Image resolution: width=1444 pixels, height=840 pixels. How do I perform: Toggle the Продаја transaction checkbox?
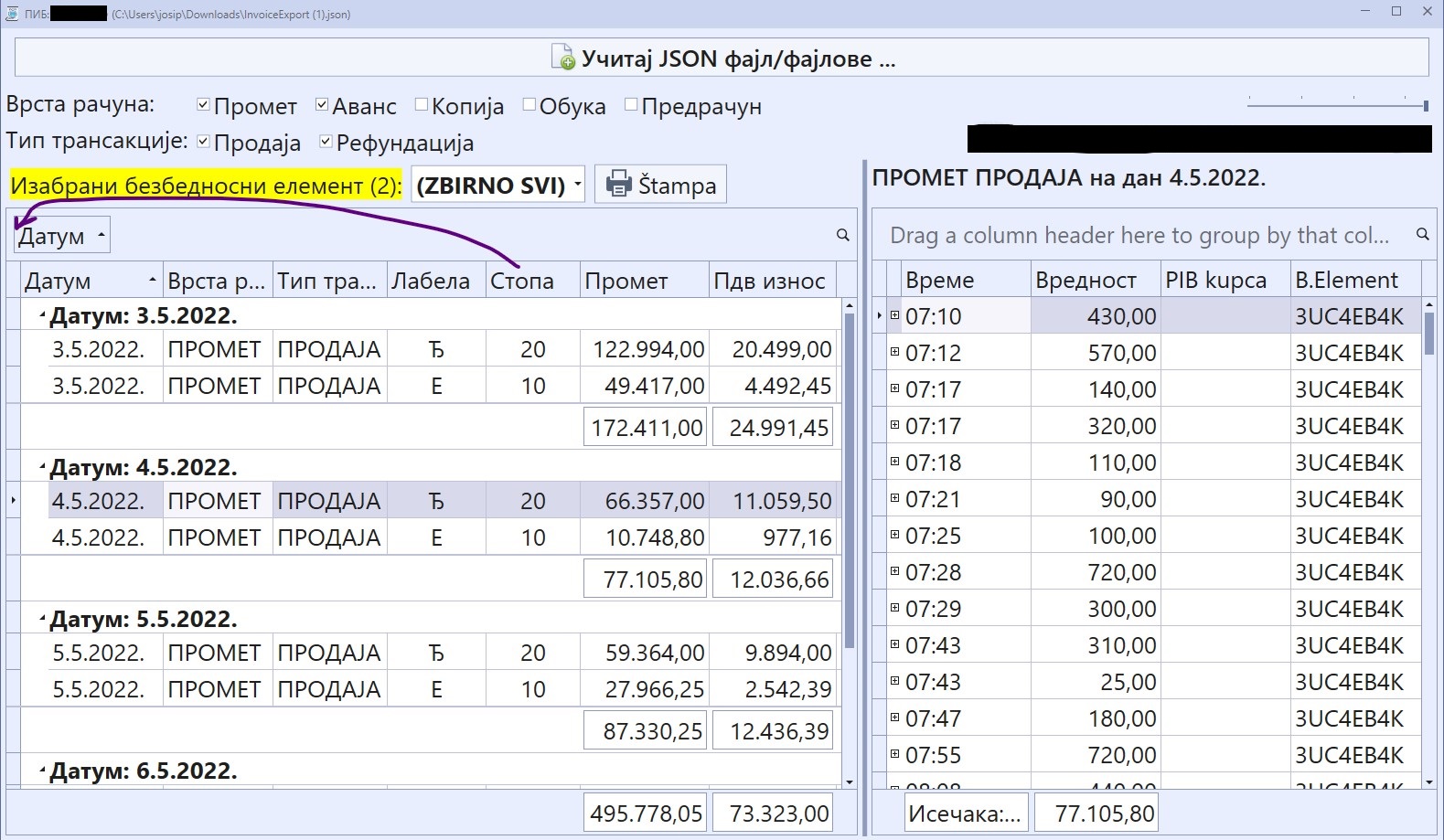tap(204, 142)
